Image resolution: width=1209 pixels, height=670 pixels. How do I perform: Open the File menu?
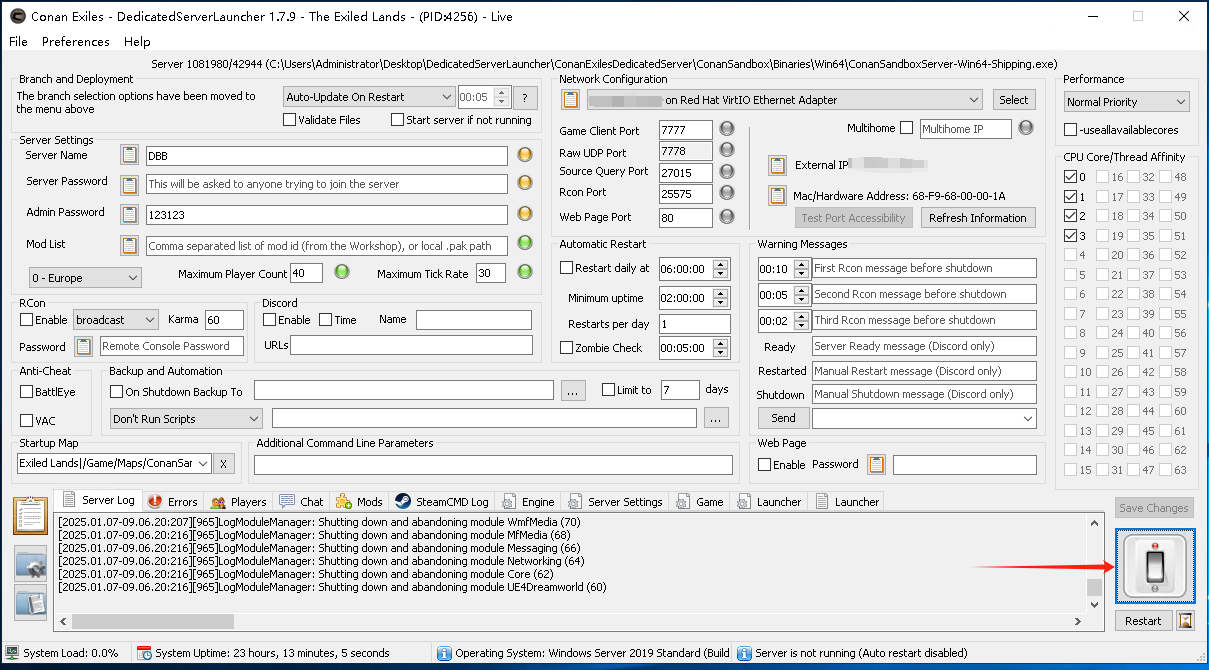(18, 42)
